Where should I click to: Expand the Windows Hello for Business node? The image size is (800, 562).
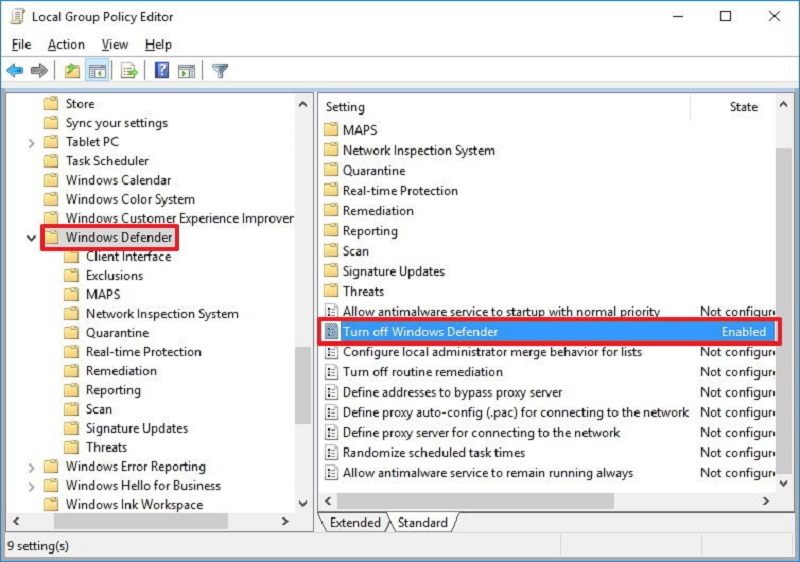click(x=32, y=486)
